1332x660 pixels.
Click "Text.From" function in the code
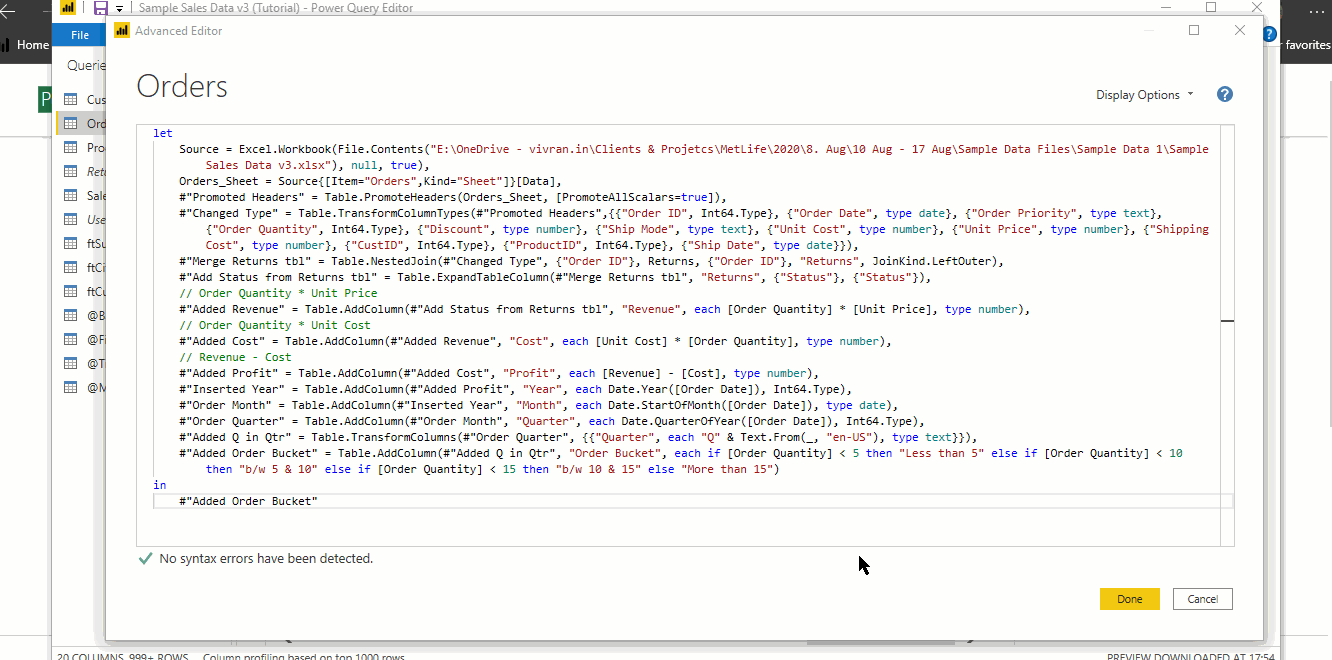pos(771,437)
